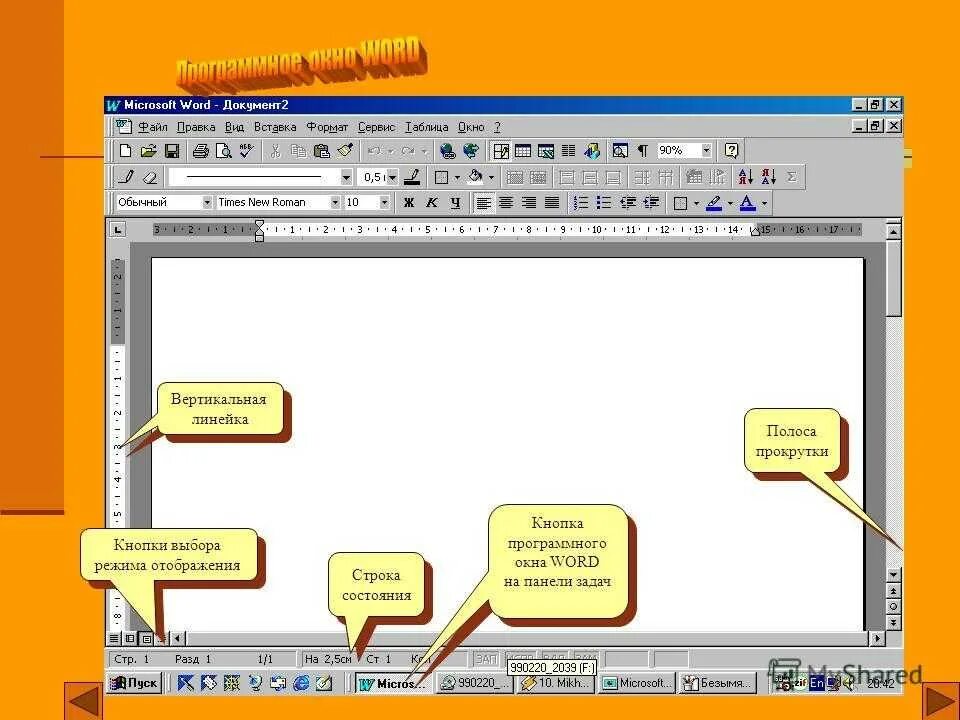This screenshot has height=720, width=960.
Task: Create a bulleted list icon
Action: (604, 203)
